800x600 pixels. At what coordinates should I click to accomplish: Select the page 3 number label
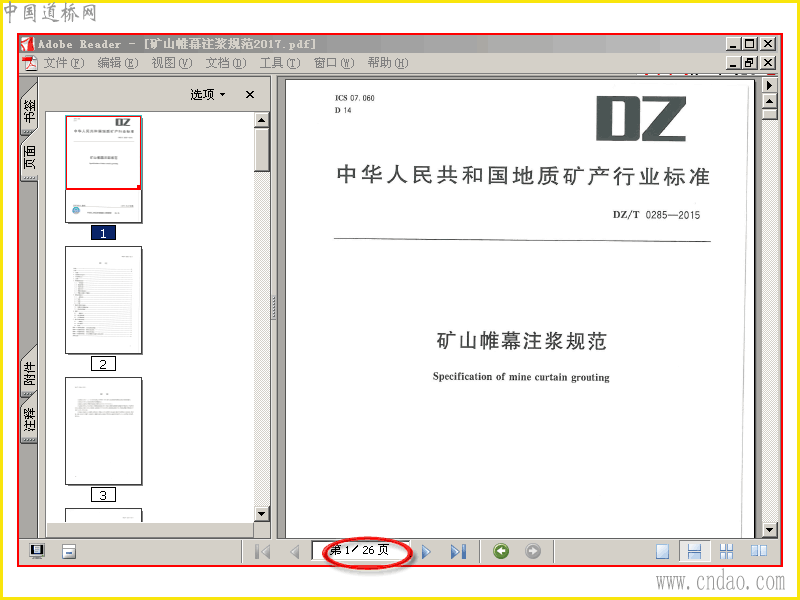103,495
